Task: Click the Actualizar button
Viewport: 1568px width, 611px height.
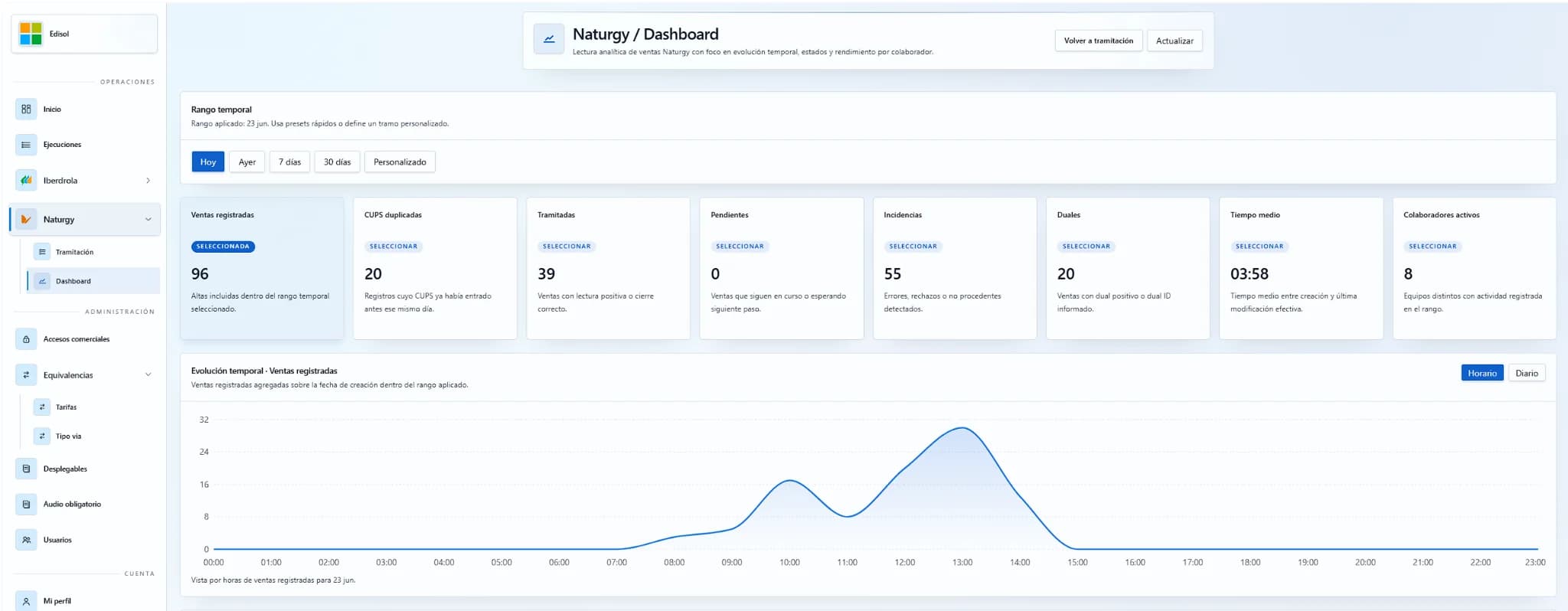Action: tap(1174, 41)
